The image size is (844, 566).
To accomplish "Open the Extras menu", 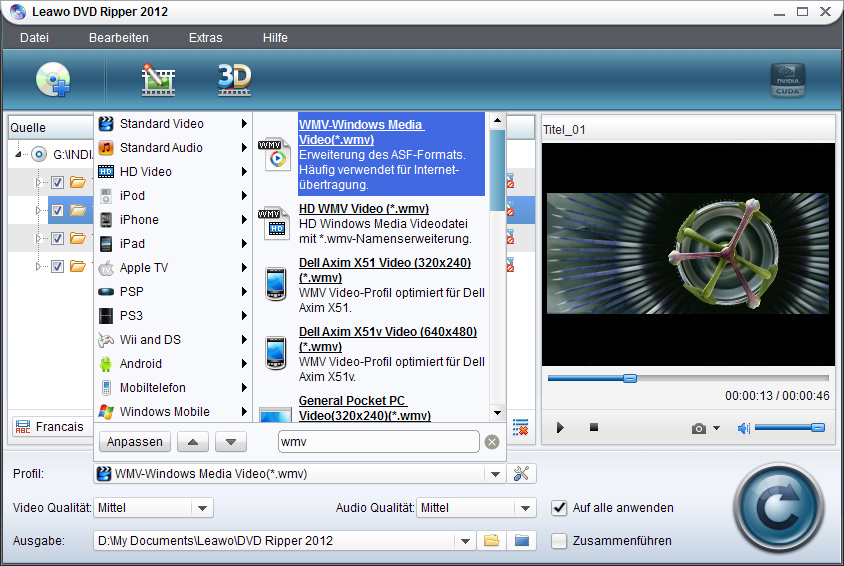I will click(205, 38).
